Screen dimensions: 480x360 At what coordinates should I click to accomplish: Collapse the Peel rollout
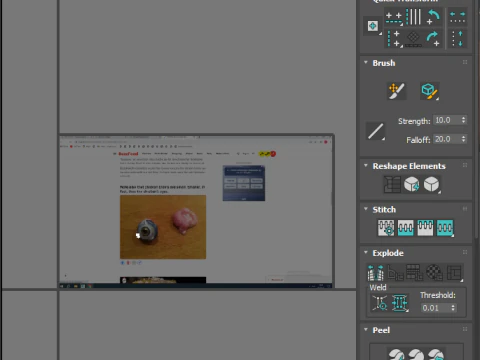pyautogui.click(x=366, y=329)
